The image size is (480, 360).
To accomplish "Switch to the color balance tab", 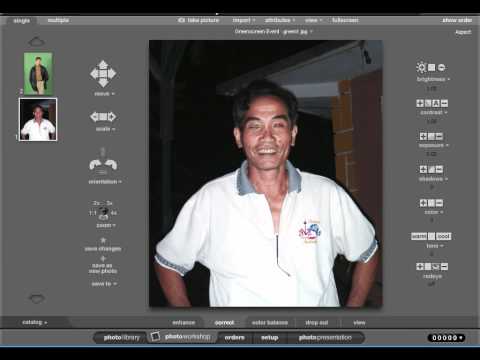I will click(270, 323).
